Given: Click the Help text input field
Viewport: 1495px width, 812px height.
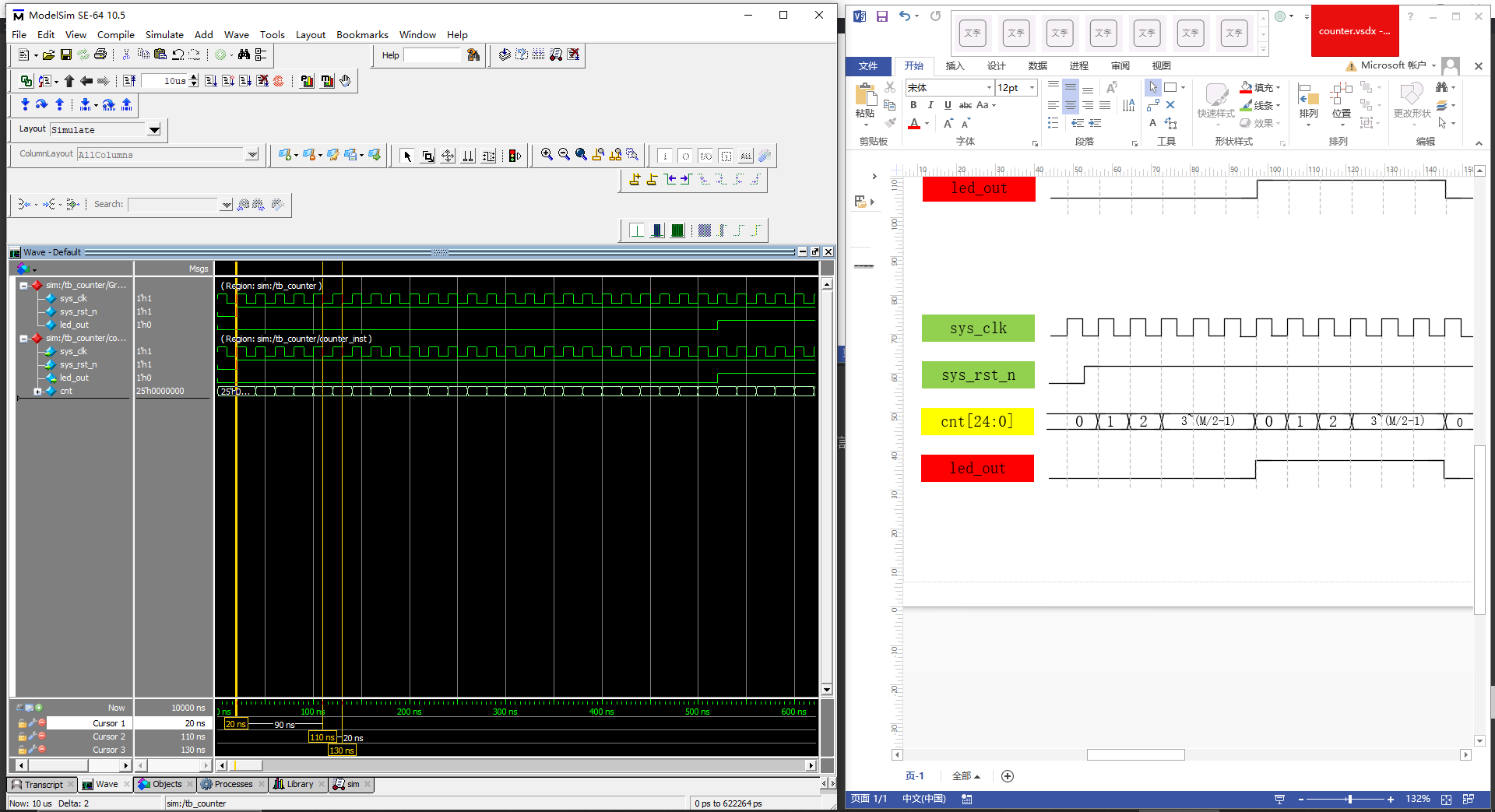Looking at the screenshot, I should [433, 54].
